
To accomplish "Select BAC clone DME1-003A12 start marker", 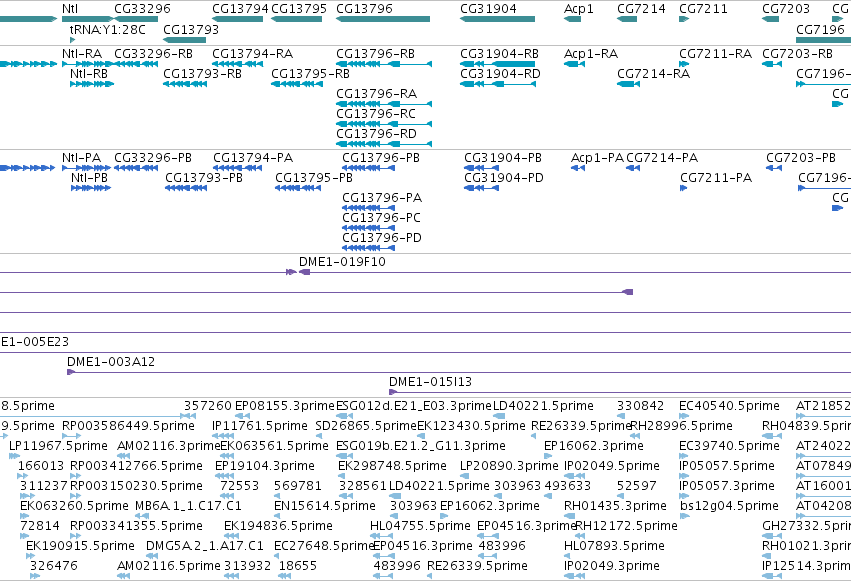I will [x=70, y=372].
